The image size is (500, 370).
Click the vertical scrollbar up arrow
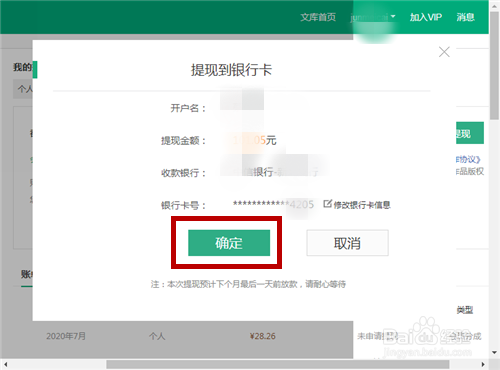[x=494, y=6]
